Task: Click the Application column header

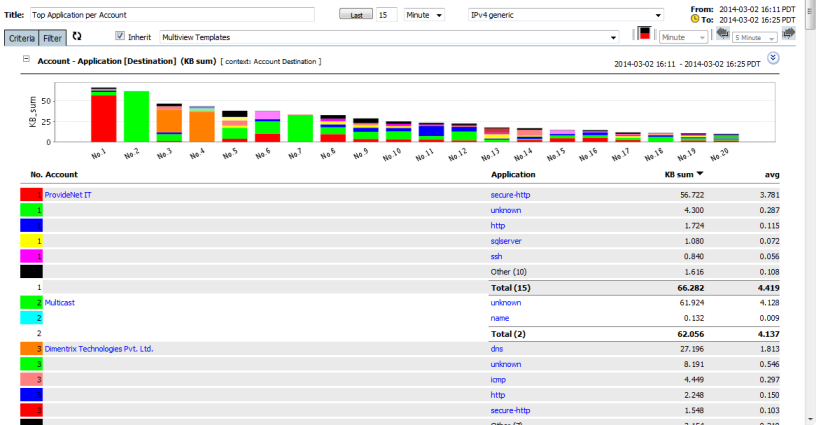Action: pyautogui.click(x=513, y=174)
